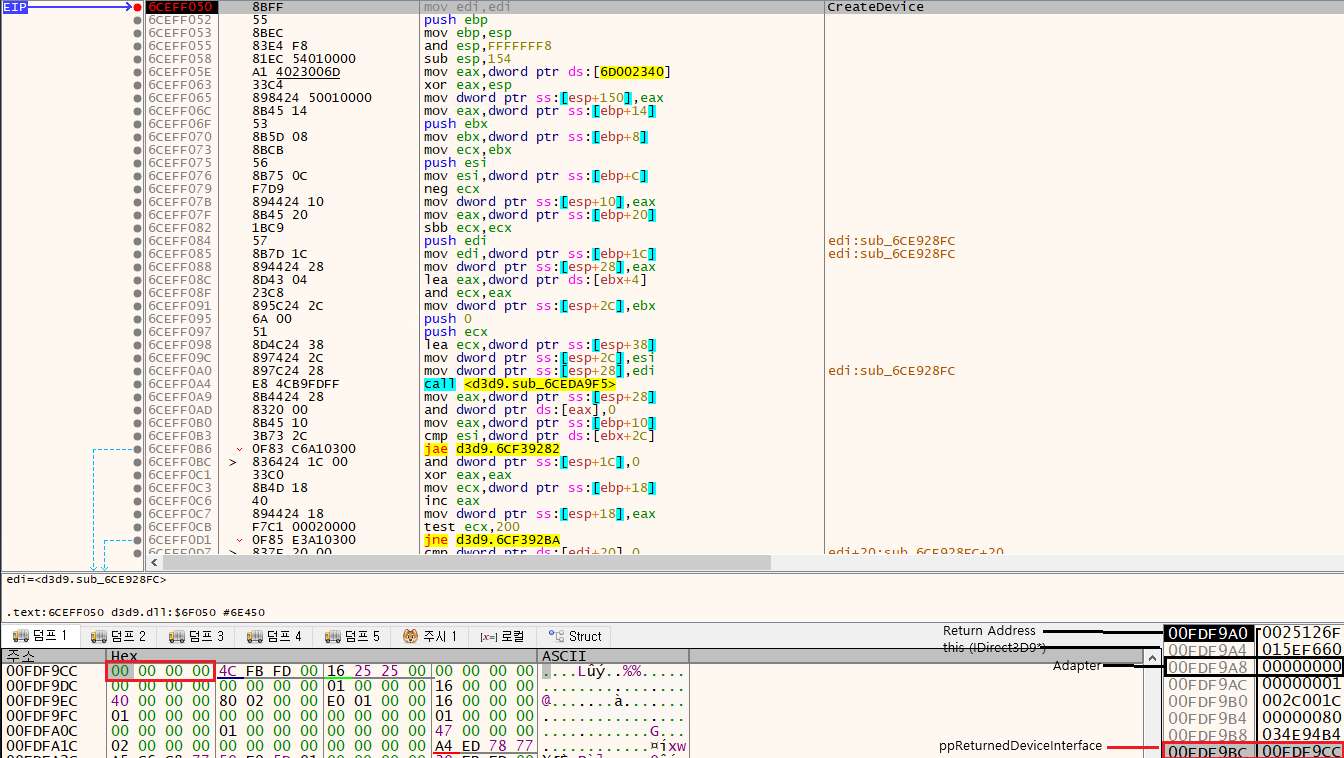The image size is (1344, 758).
Task: Select stack entry at address 00FDF9A0
Action: click(1209, 633)
